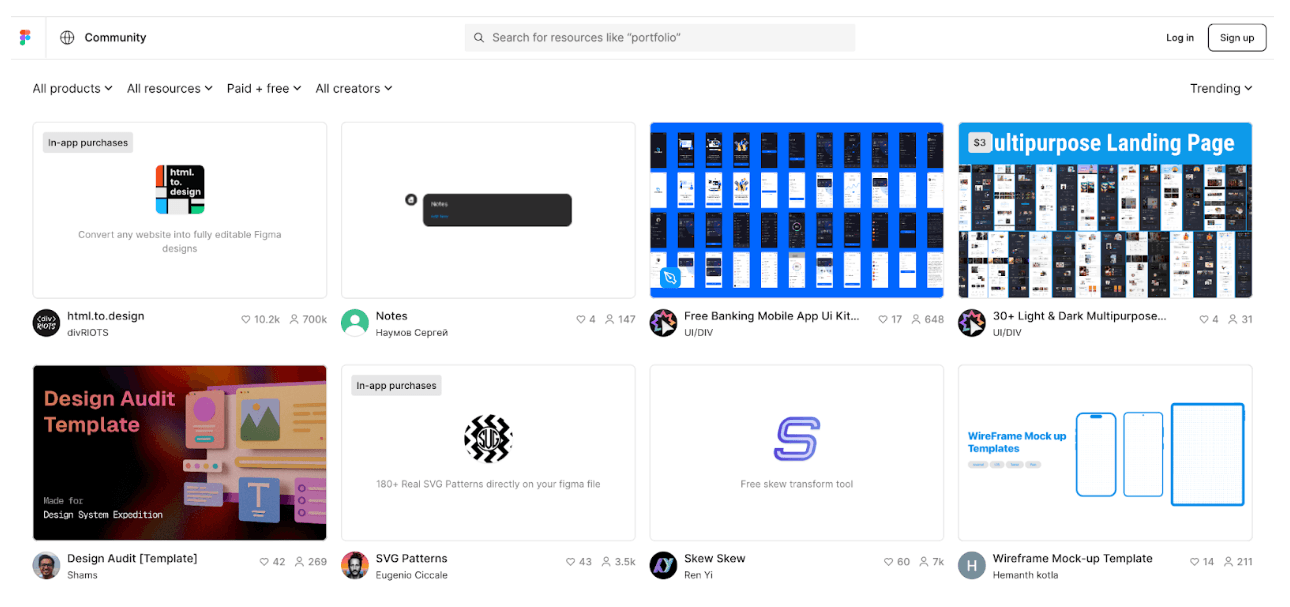
Task: Change the Trending sort order dropdown
Action: 1220,89
